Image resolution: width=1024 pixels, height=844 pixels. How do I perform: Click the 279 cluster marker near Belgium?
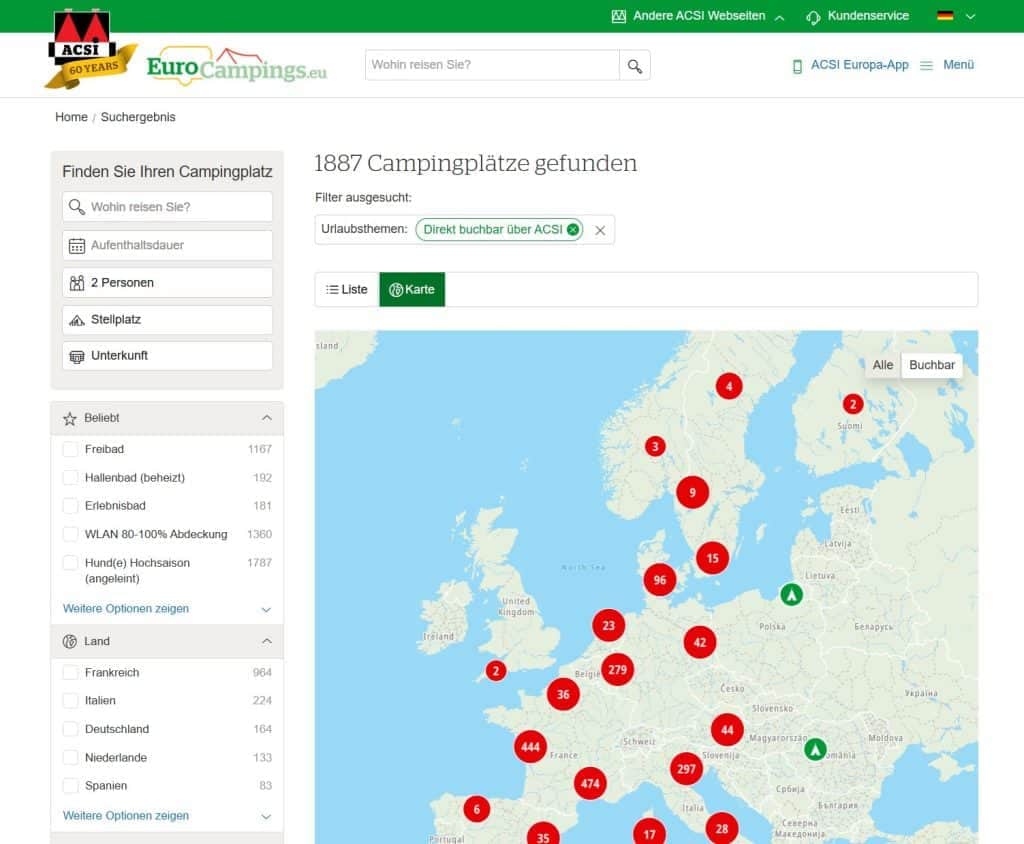(617, 670)
